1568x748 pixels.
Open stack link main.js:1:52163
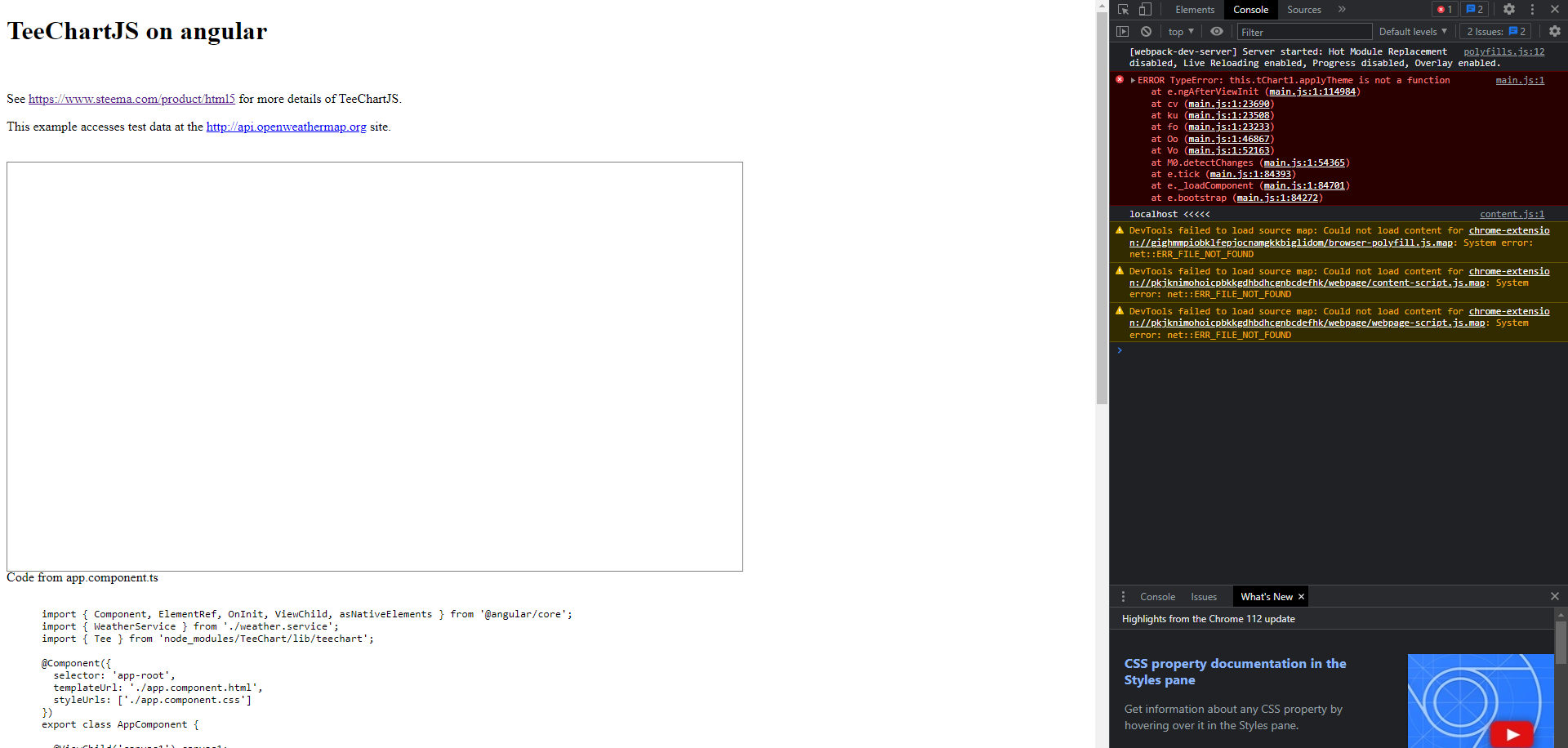click(1229, 150)
